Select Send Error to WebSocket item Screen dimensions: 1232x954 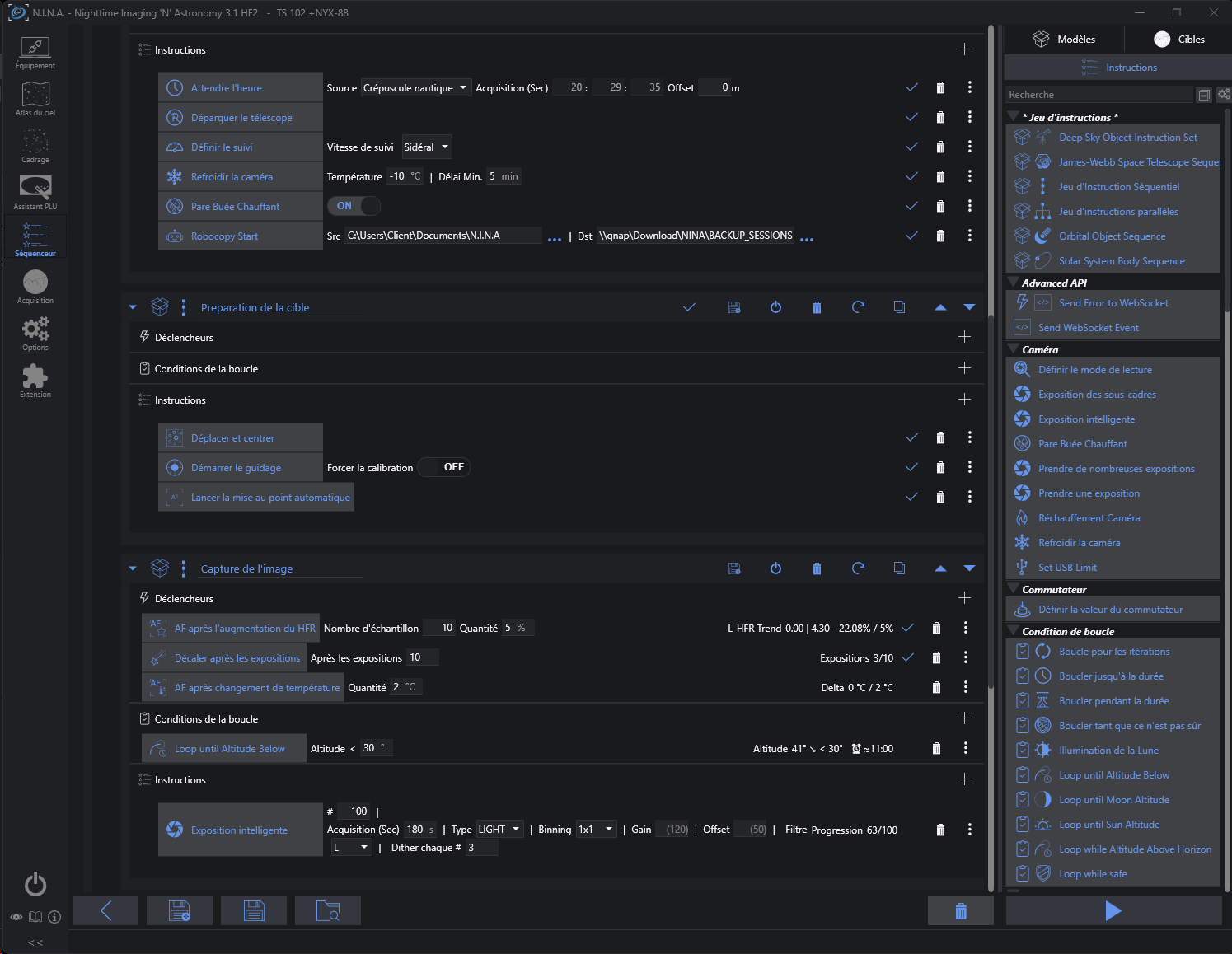[1113, 303]
